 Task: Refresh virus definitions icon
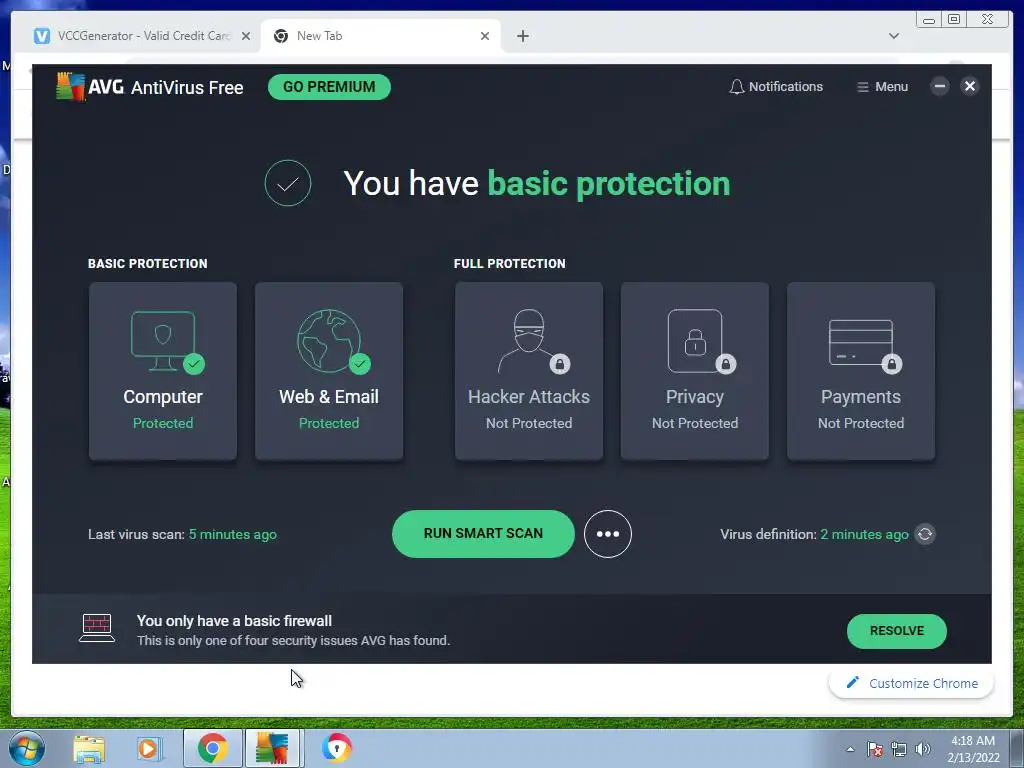coord(925,534)
